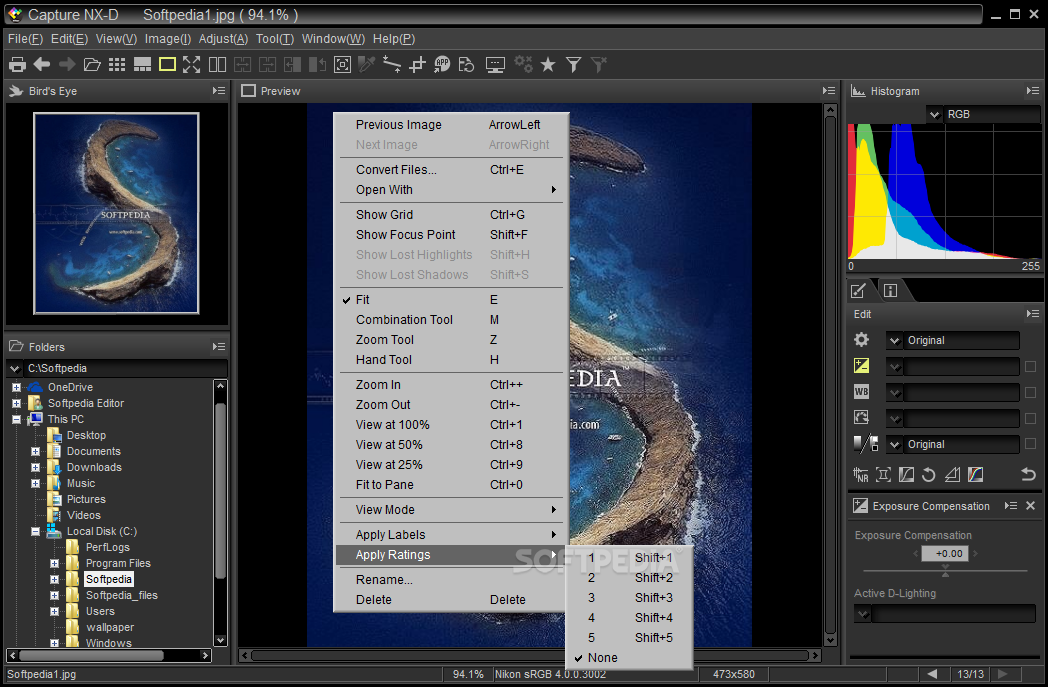Open the Folders panel options button

click(219, 347)
